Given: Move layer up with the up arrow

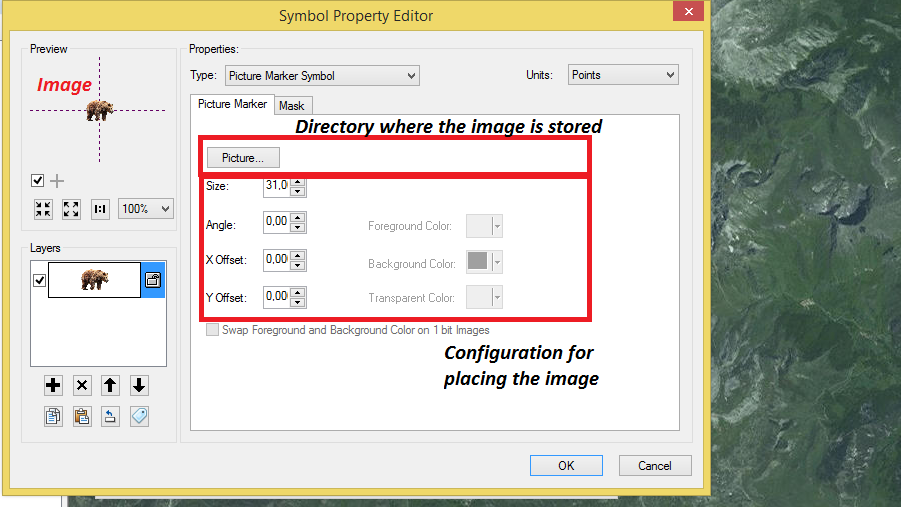Looking at the screenshot, I should [111, 385].
